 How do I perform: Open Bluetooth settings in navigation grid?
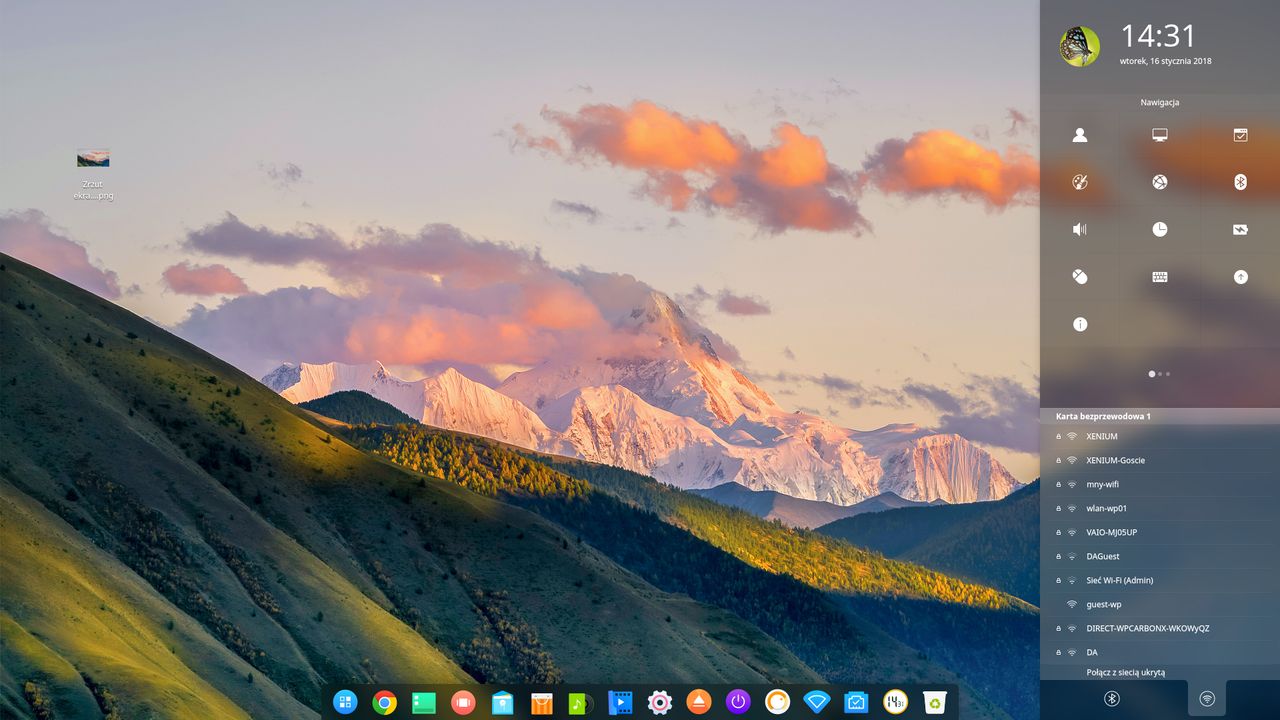coord(1240,182)
